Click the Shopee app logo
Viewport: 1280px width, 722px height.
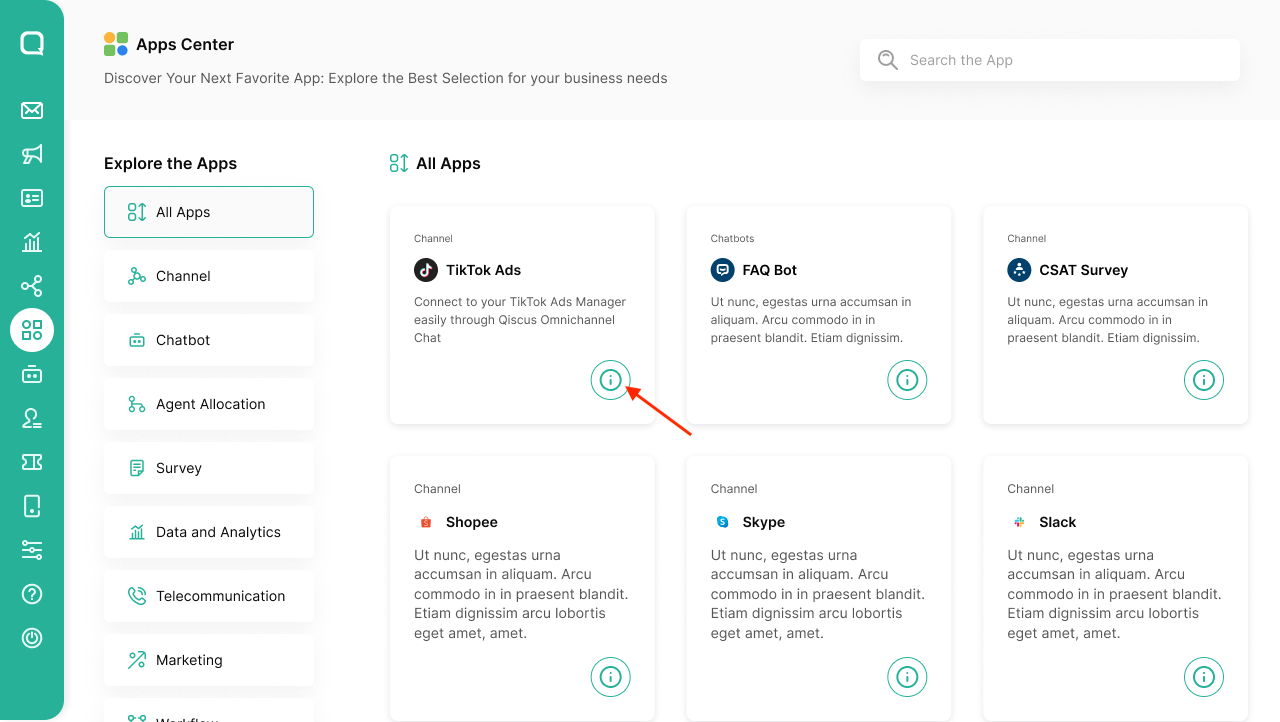pos(426,522)
